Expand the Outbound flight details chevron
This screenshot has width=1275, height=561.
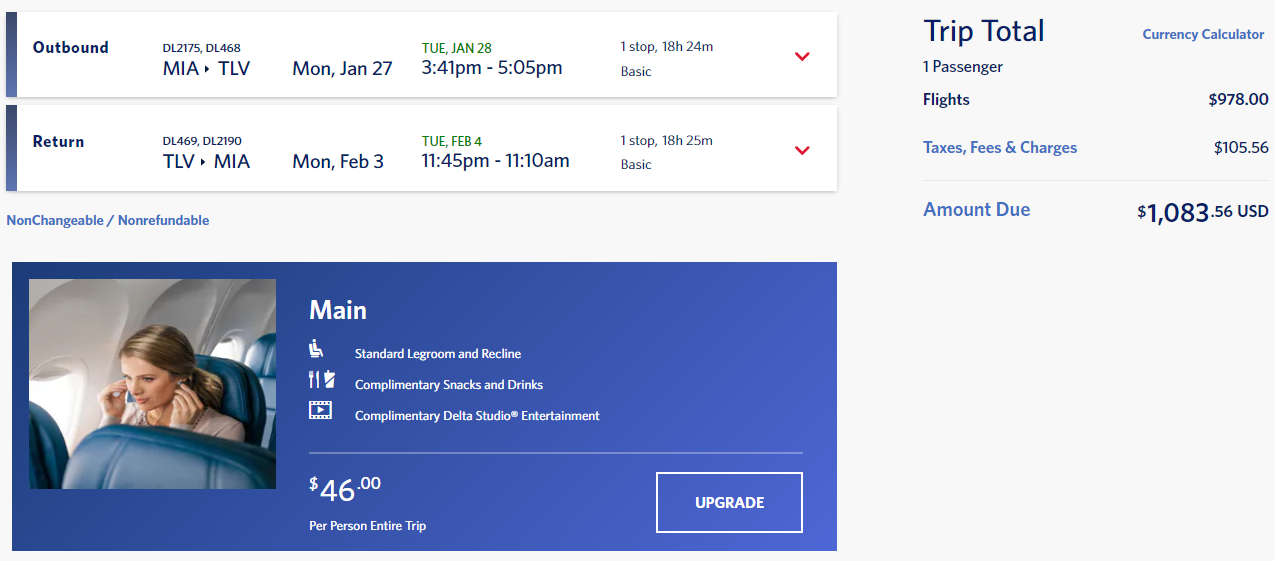(802, 57)
